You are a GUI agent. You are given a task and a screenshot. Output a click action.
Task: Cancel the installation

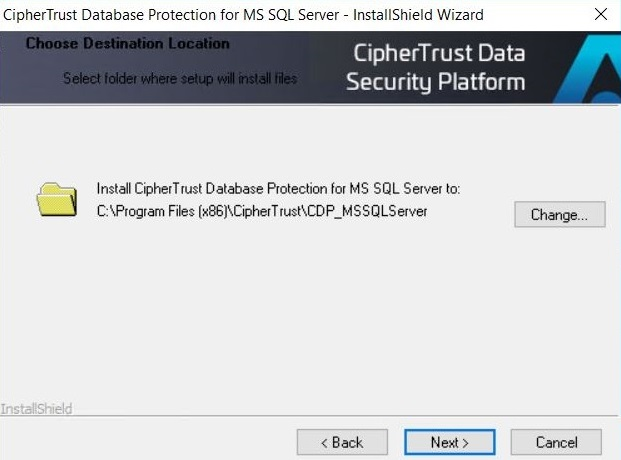click(556, 442)
